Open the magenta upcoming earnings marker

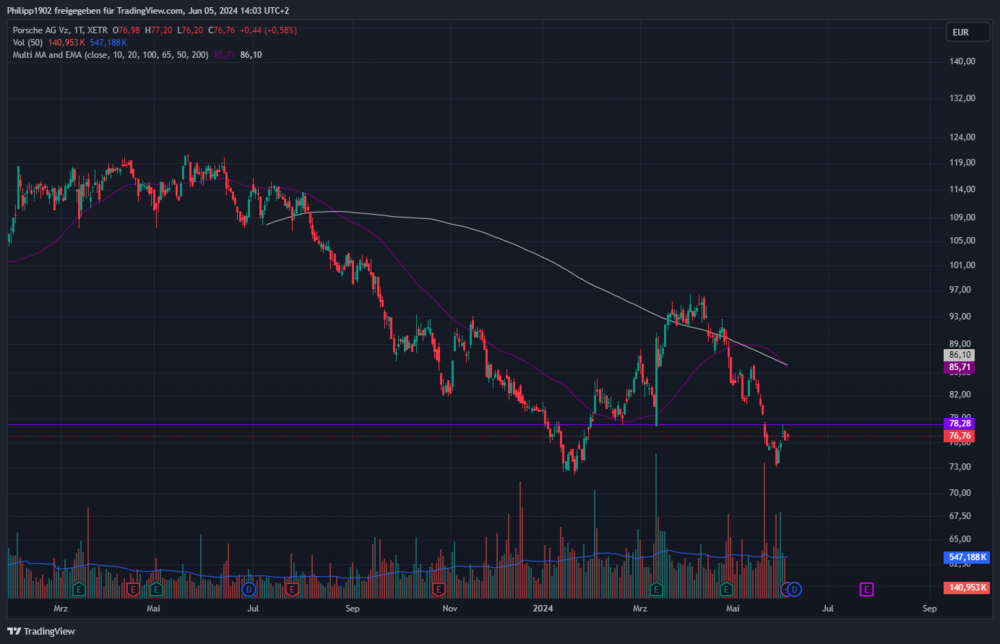coord(866,589)
